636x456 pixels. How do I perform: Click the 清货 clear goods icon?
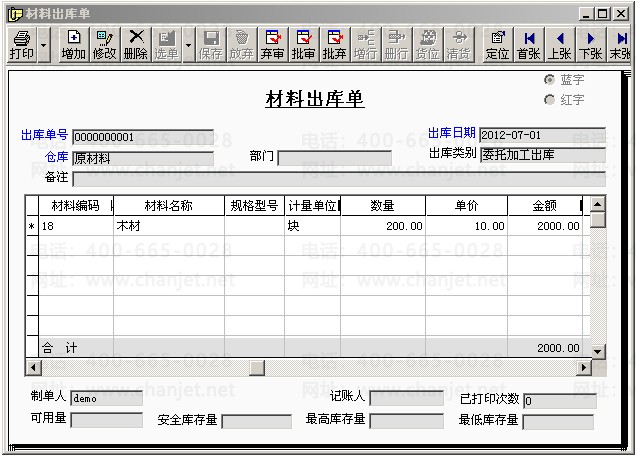pyautogui.click(x=459, y=45)
